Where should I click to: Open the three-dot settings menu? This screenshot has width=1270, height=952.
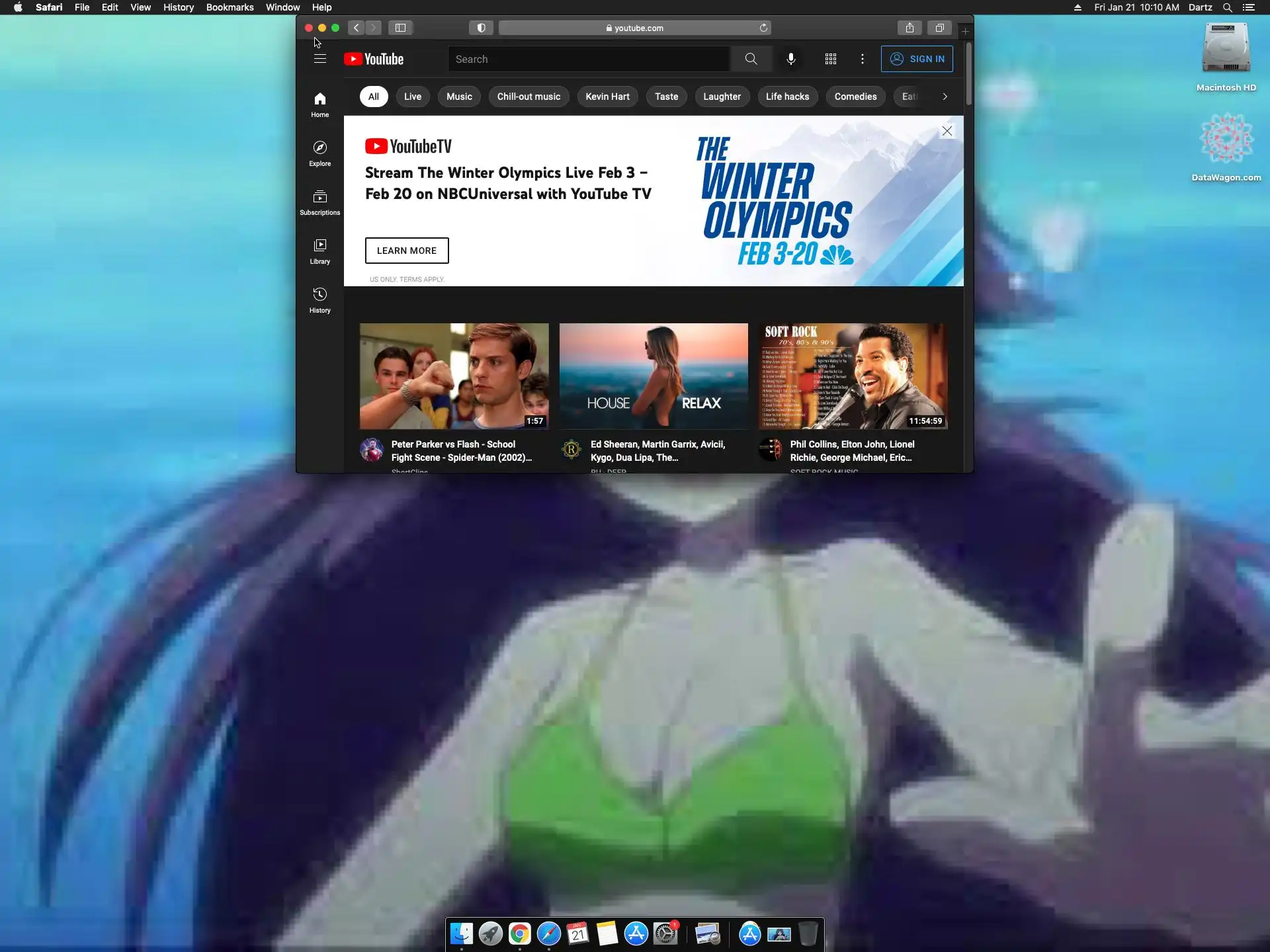tap(862, 59)
